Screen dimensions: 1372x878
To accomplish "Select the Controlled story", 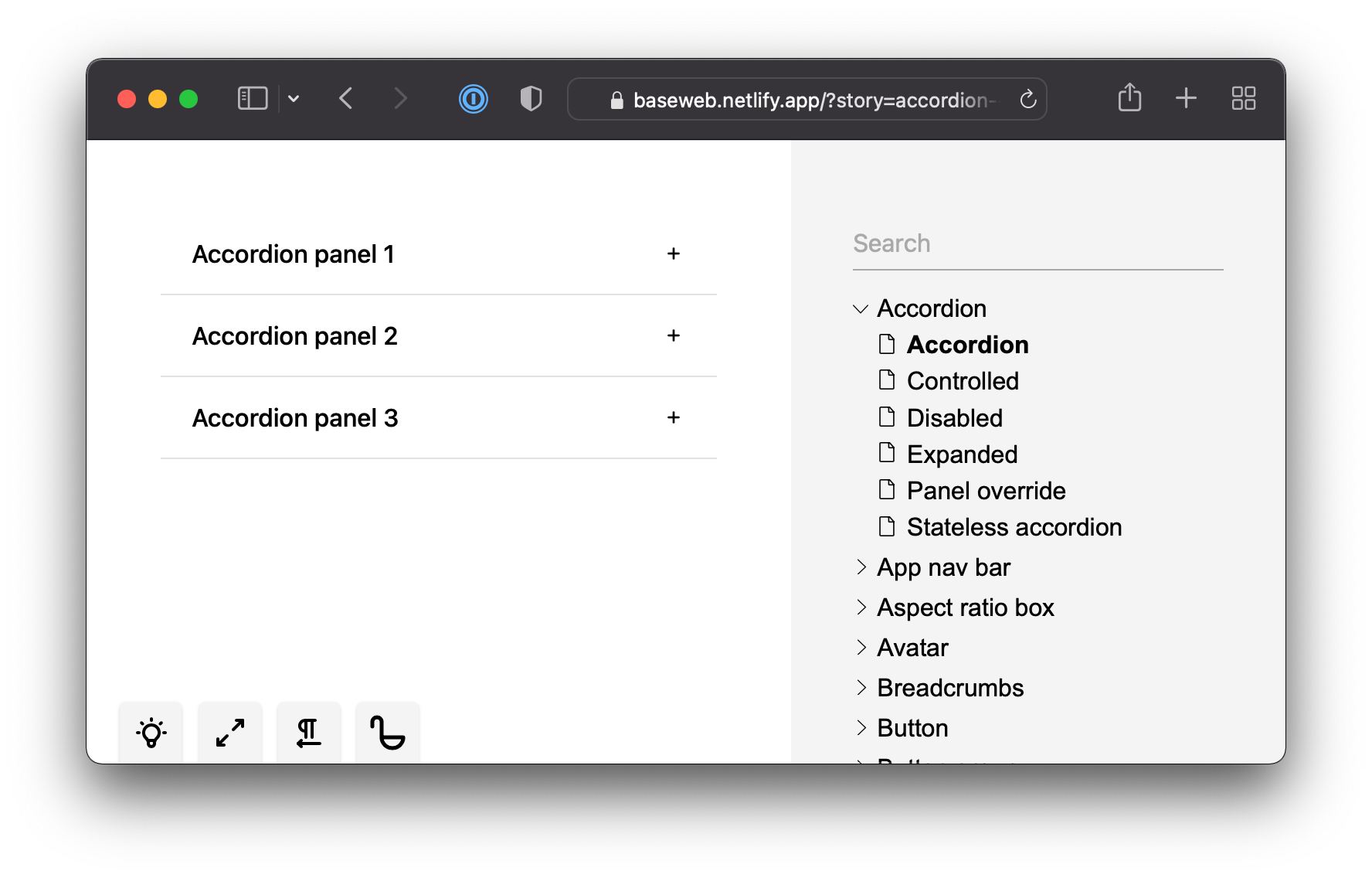I will pos(963,380).
